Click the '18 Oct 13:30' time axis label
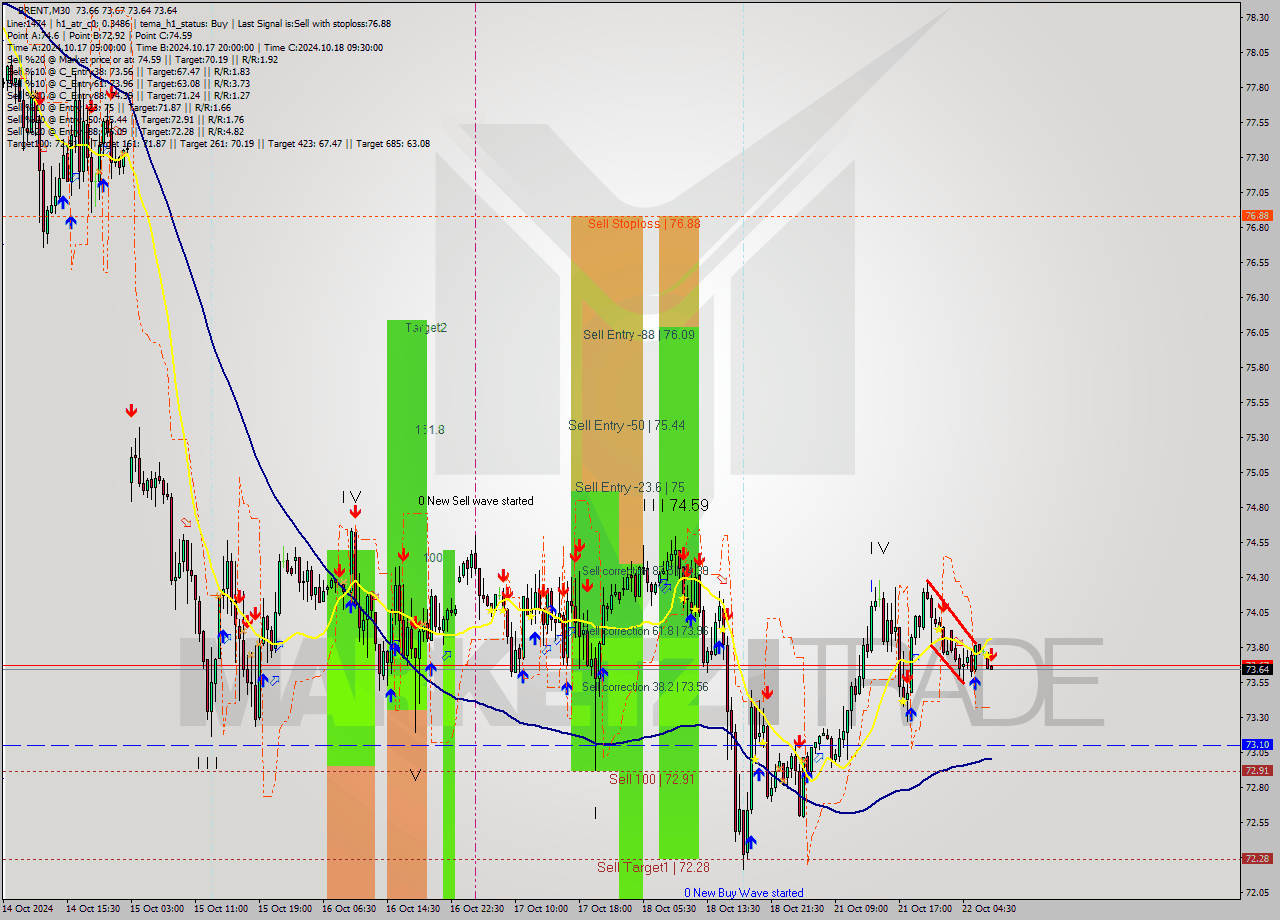Screen dimensions: 1280x920 pyautogui.click(x=733, y=909)
